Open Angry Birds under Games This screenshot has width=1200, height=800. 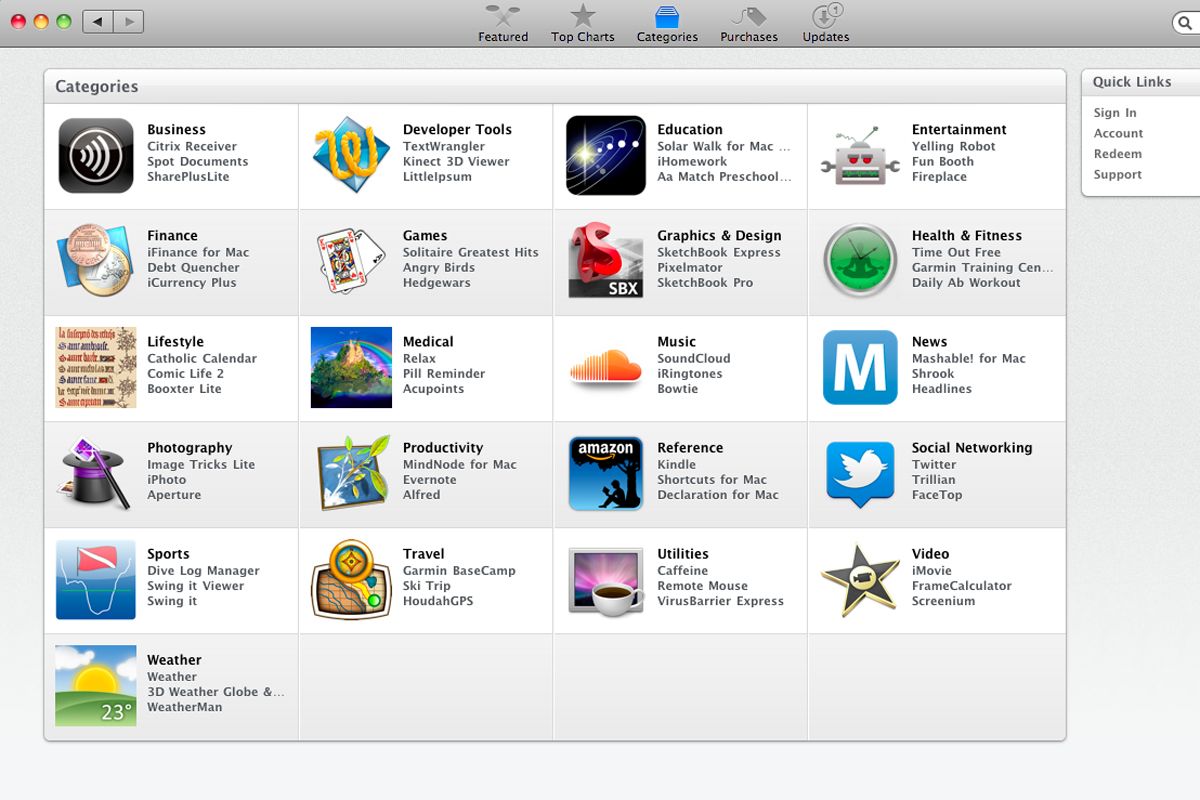(439, 268)
